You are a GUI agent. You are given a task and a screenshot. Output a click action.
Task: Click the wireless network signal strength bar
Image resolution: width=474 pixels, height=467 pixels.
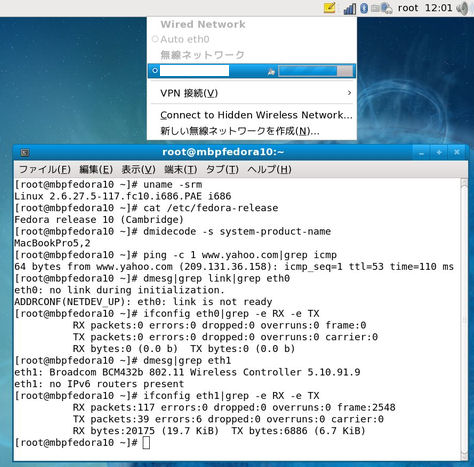[x=315, y=71]
